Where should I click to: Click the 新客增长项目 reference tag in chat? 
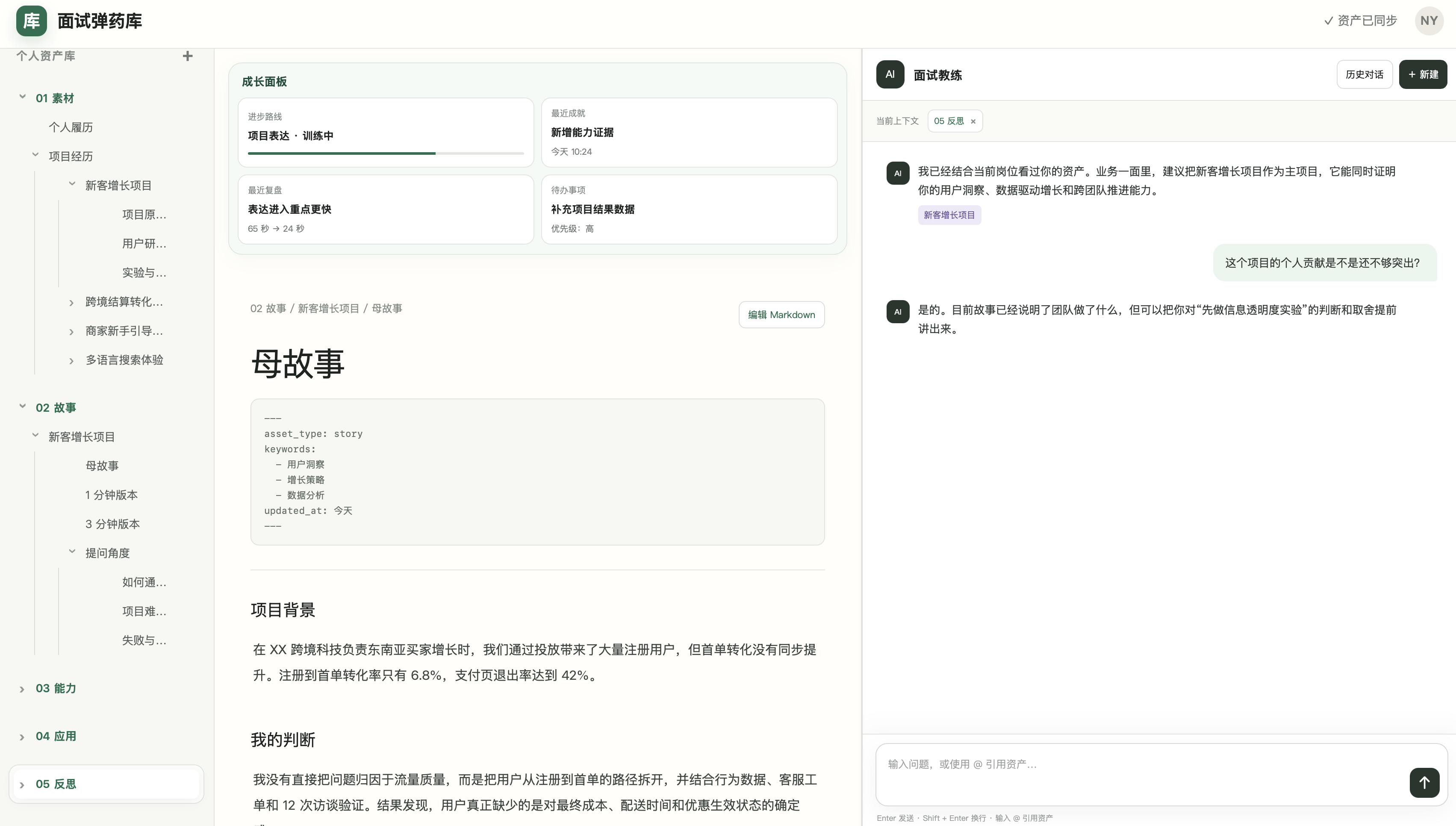coord(949,215)
